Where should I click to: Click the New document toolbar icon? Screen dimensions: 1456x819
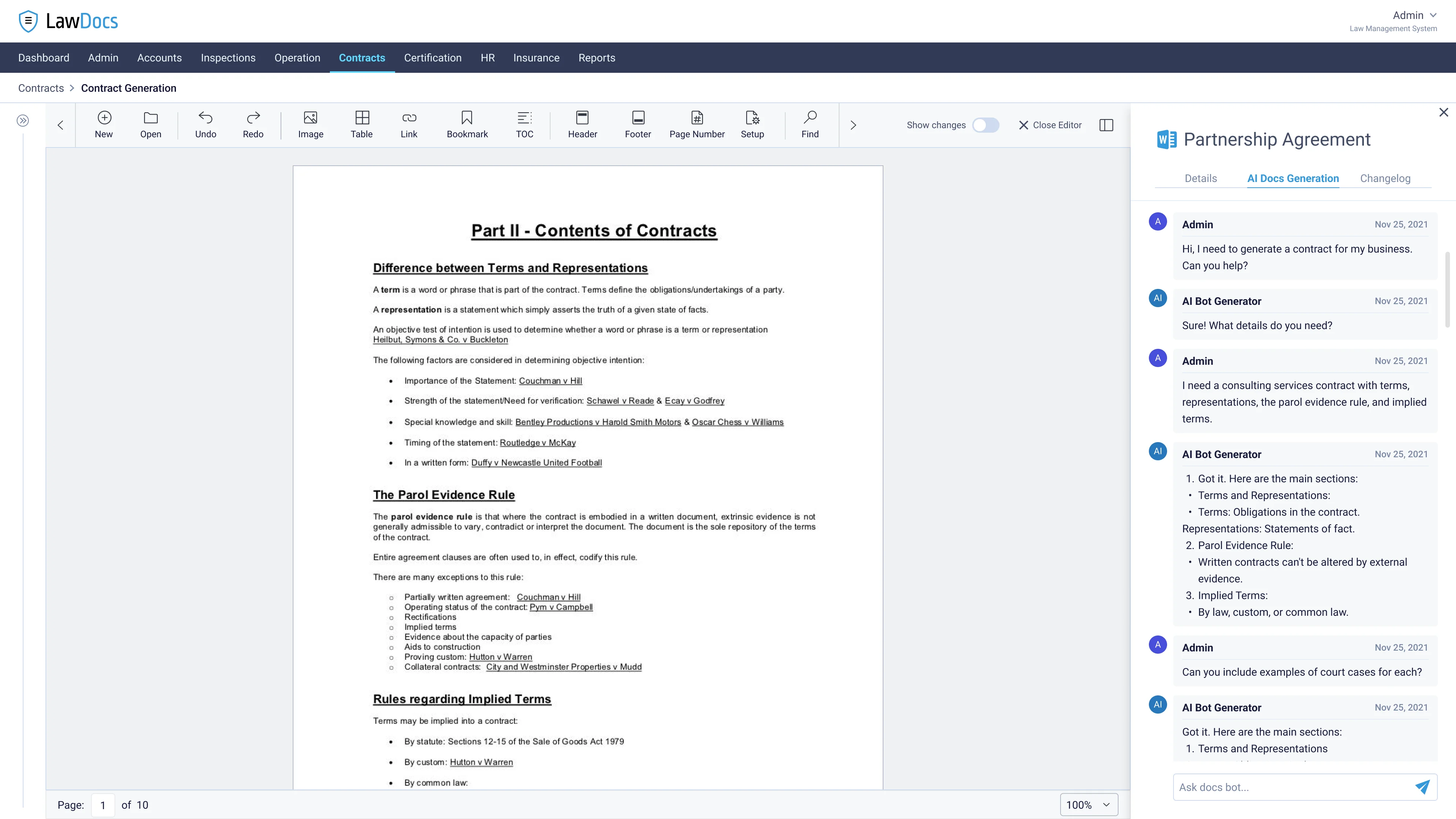[x=104, y=125]
